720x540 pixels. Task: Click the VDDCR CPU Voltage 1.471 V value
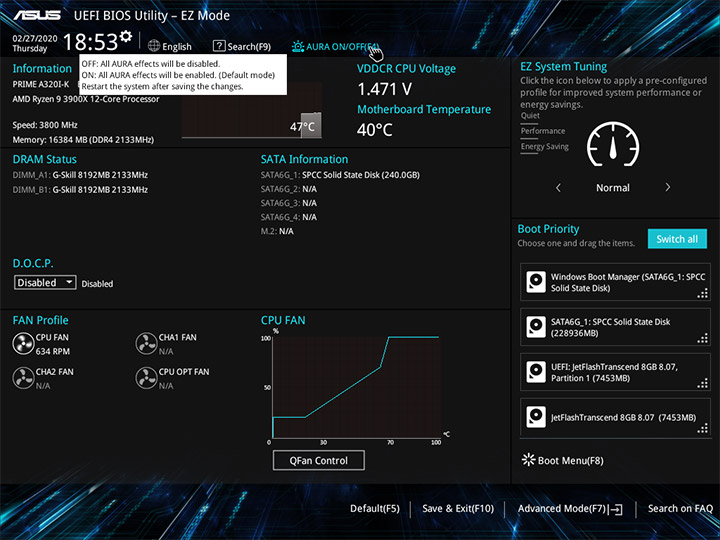(384, 89)
